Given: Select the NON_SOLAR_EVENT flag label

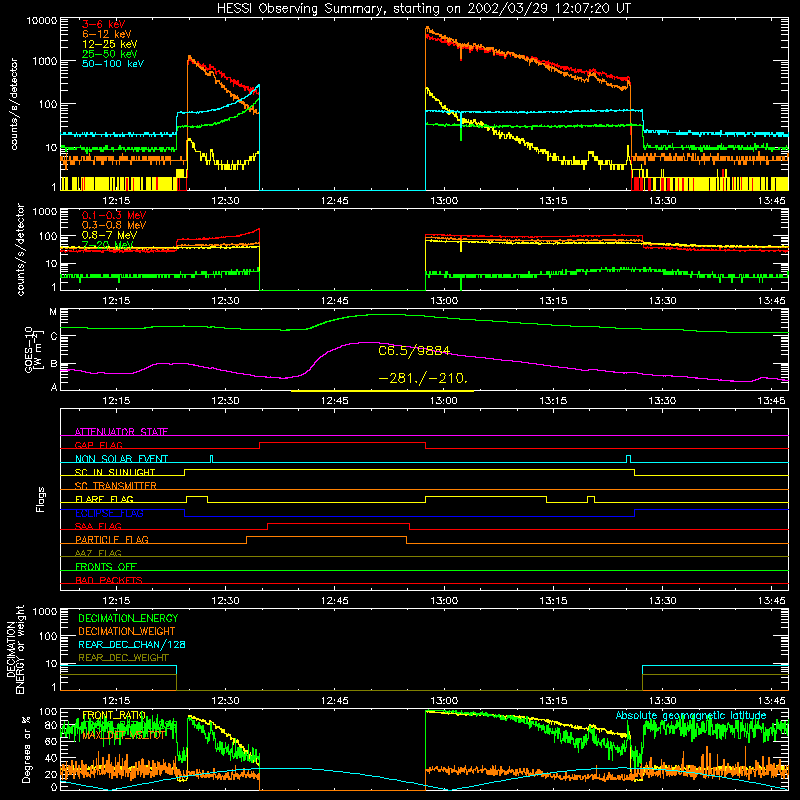Looking at the screenshot, I should [x=121, y=459].
